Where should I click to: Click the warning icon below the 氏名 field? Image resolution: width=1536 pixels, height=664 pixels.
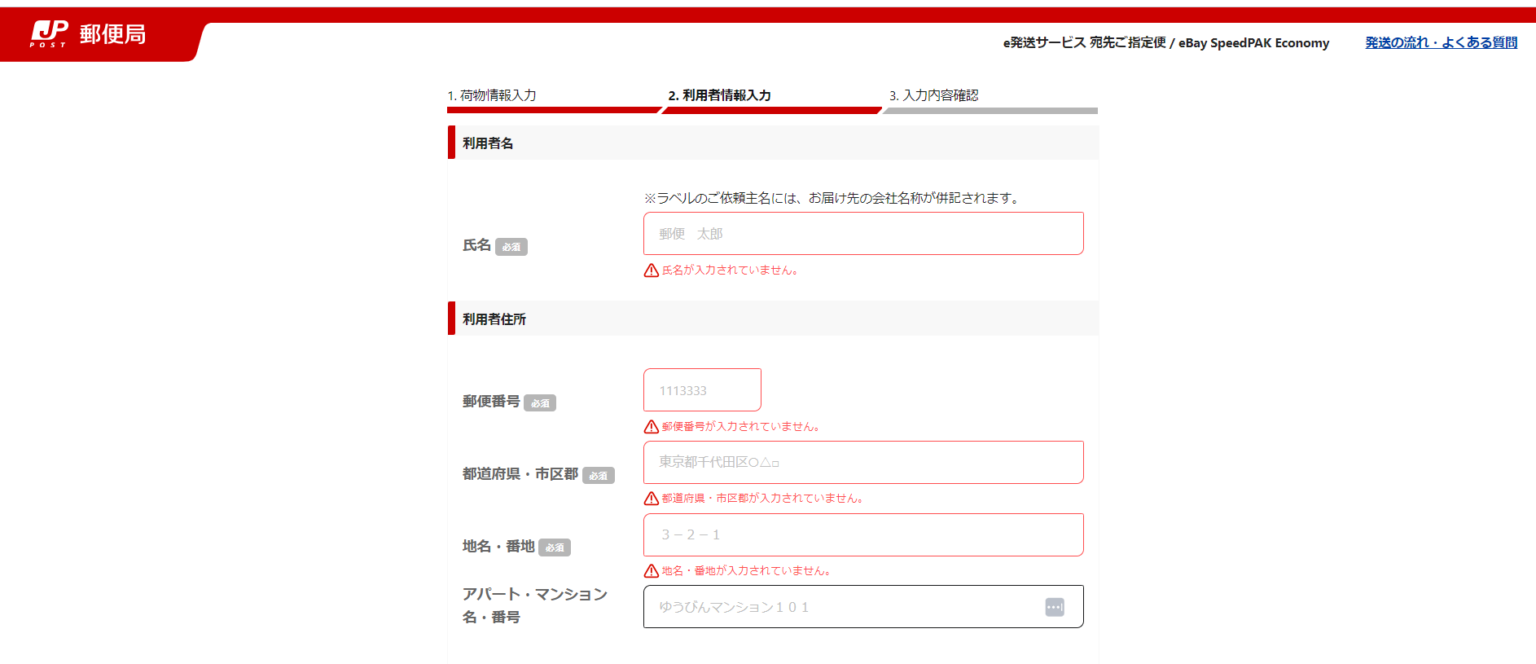tap(650, 268)
